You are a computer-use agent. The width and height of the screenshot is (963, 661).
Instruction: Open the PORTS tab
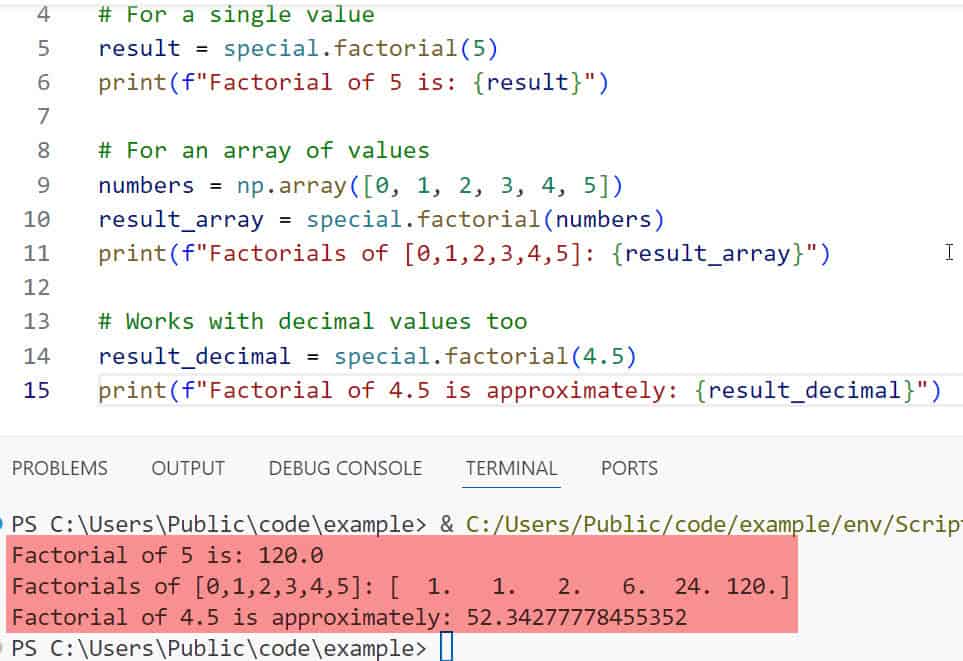(629, 468)
